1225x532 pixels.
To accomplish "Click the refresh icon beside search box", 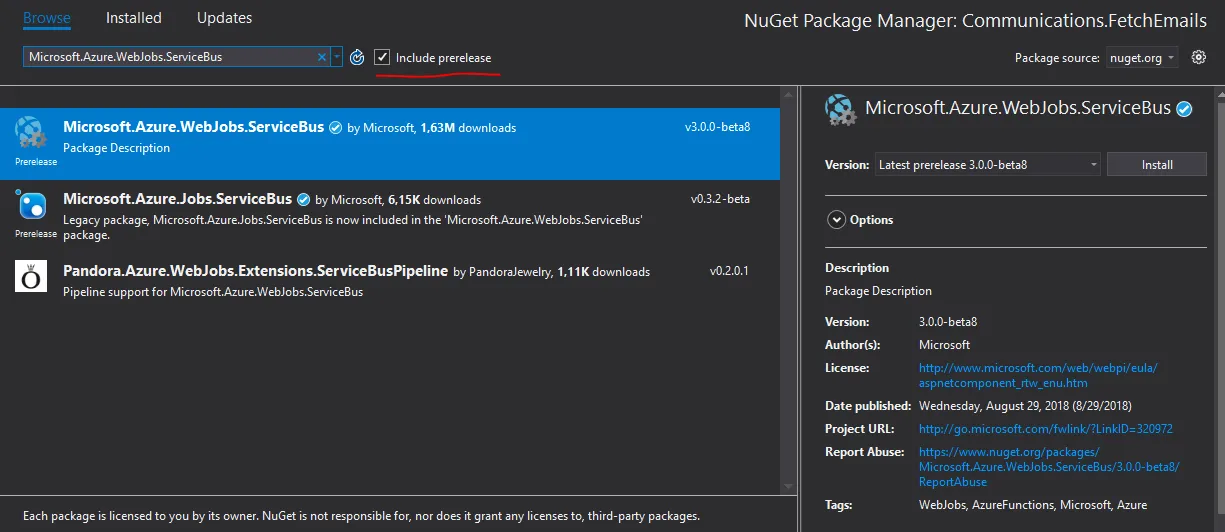I will tap(357, 58).
